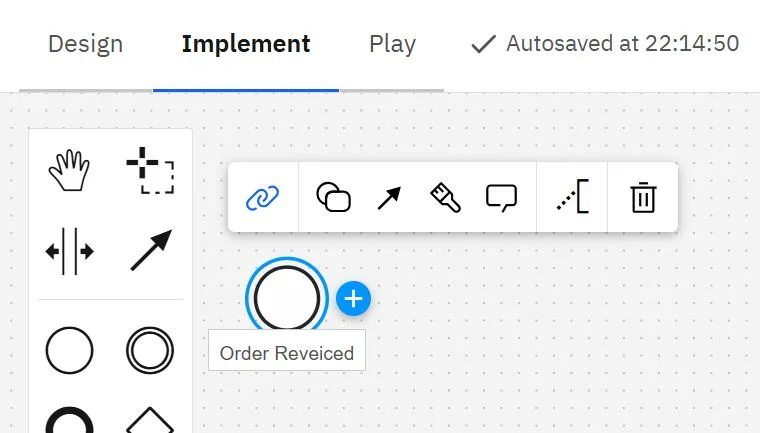
Task: Click the Autosaved at 22:14:50 status
Action: (622, 44)
